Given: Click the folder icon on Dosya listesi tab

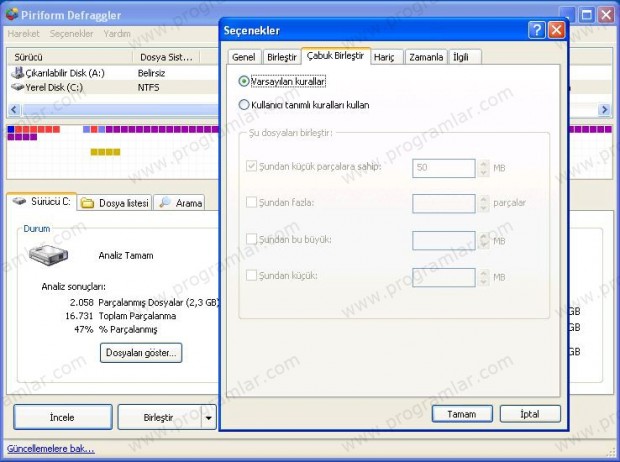Looking at the screenshot, I should click(x=87, y=203).
